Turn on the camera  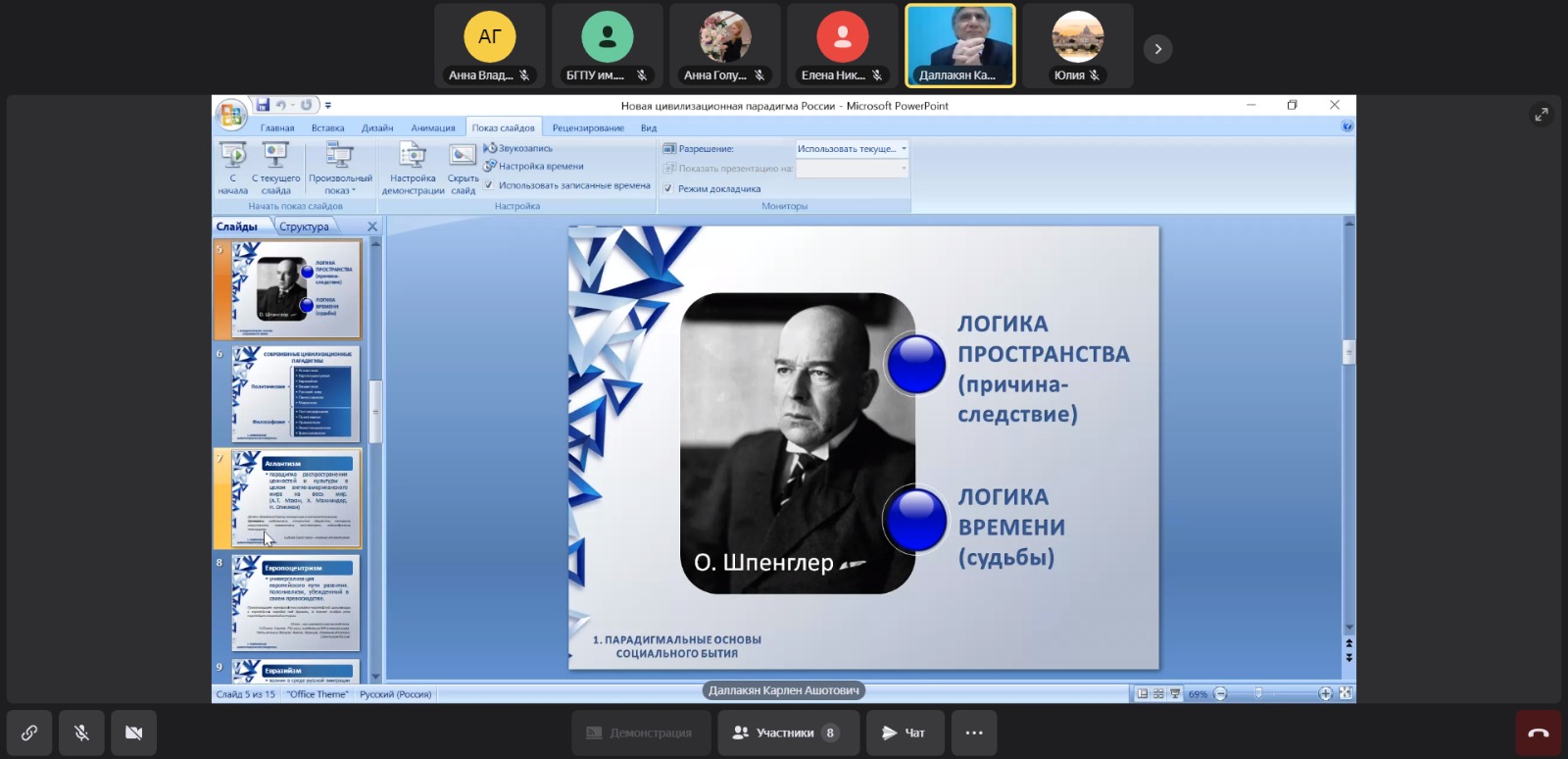[x=134, y=733]
